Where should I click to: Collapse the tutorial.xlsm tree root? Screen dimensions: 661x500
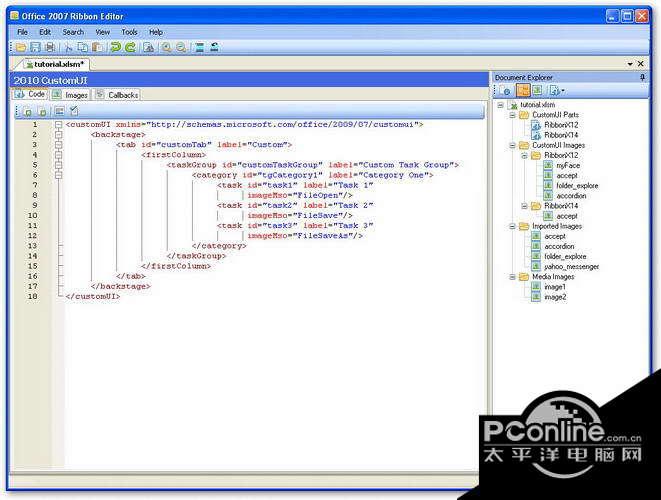tap(500, 105)
